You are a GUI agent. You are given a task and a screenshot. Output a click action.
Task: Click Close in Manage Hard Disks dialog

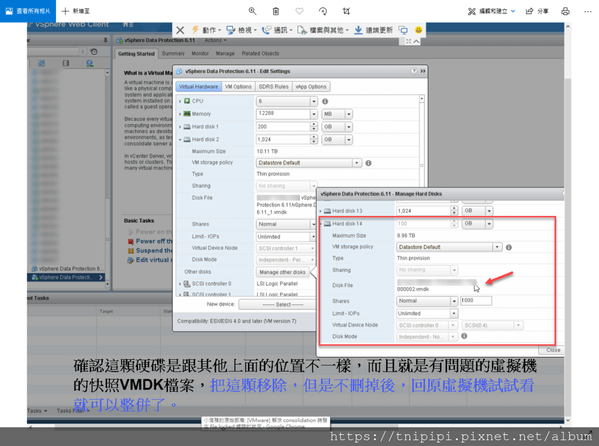553,350
